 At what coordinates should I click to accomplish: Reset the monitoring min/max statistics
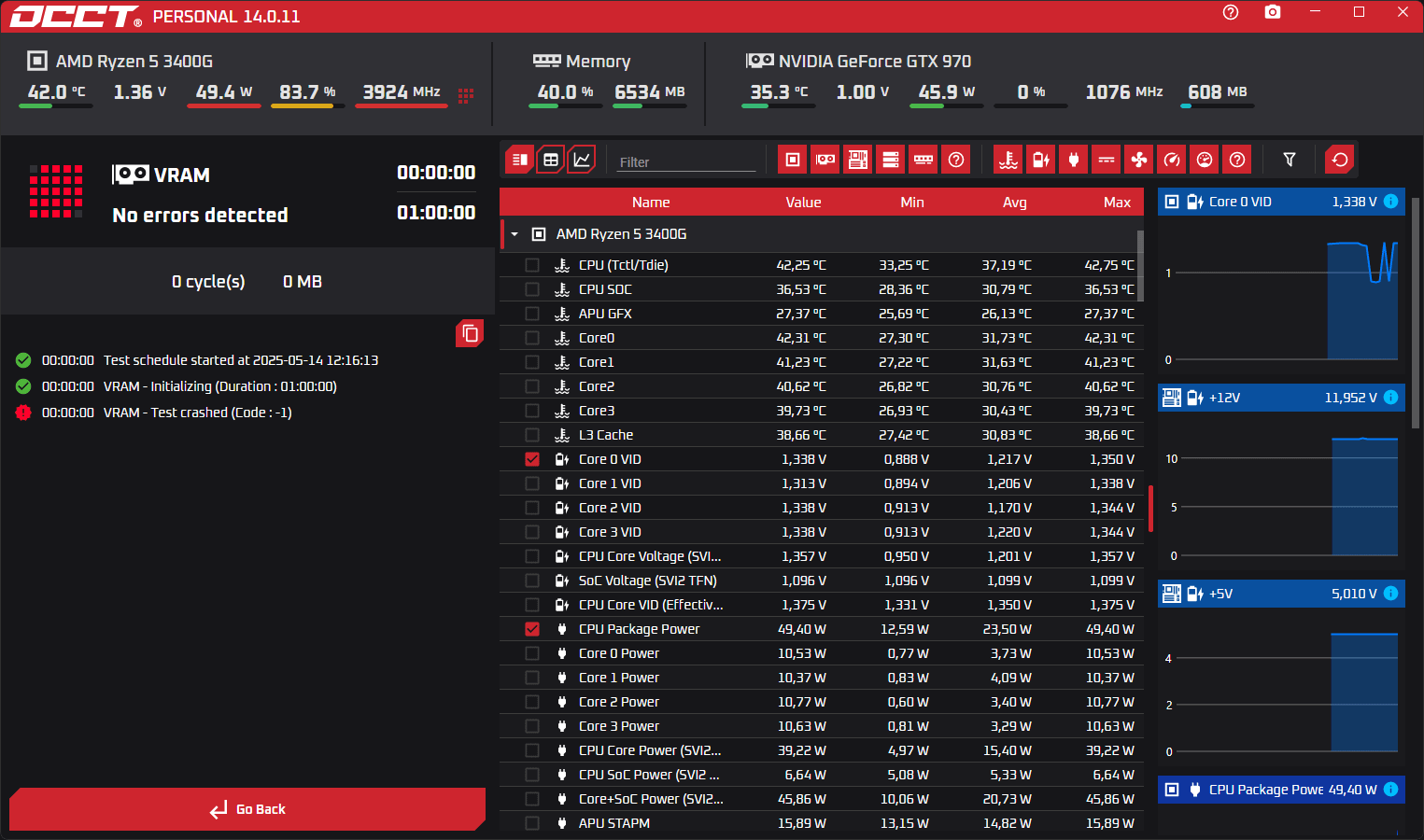tap(1340, 160)
